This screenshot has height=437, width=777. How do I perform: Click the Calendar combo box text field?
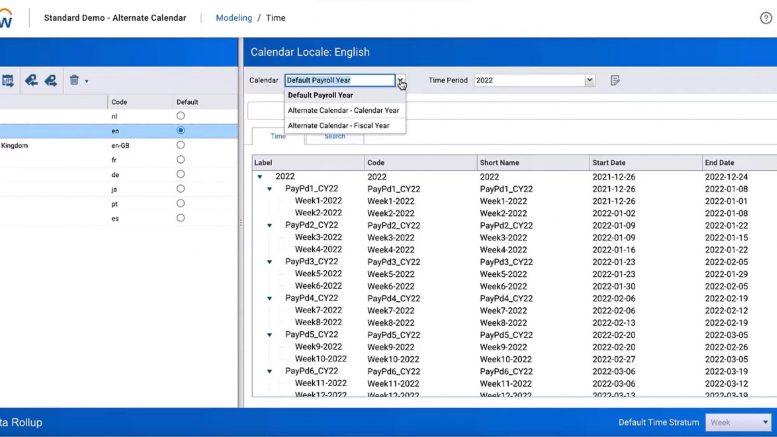340,80
